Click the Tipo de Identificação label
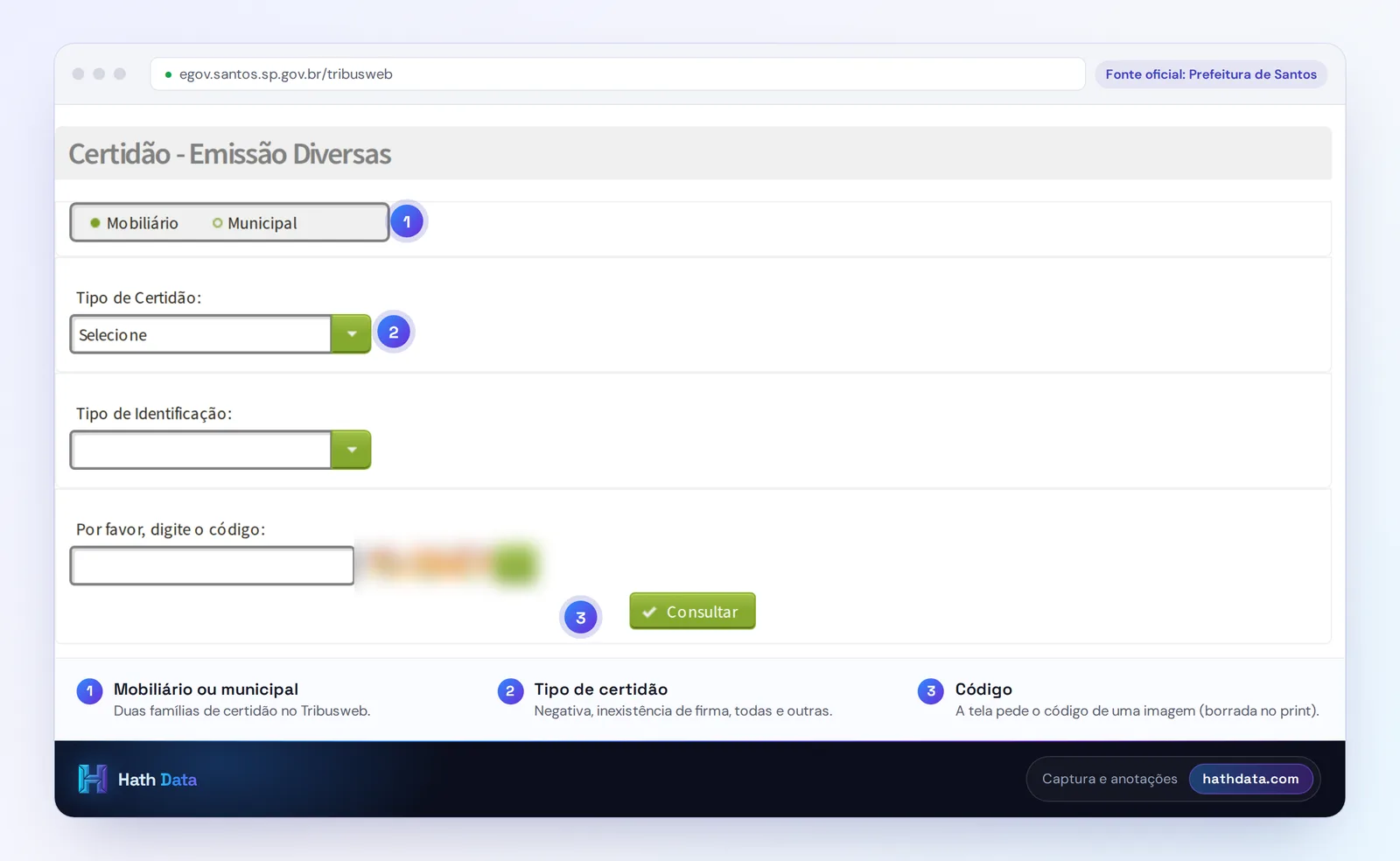1400x861 pixels. (x=154, y=414)
